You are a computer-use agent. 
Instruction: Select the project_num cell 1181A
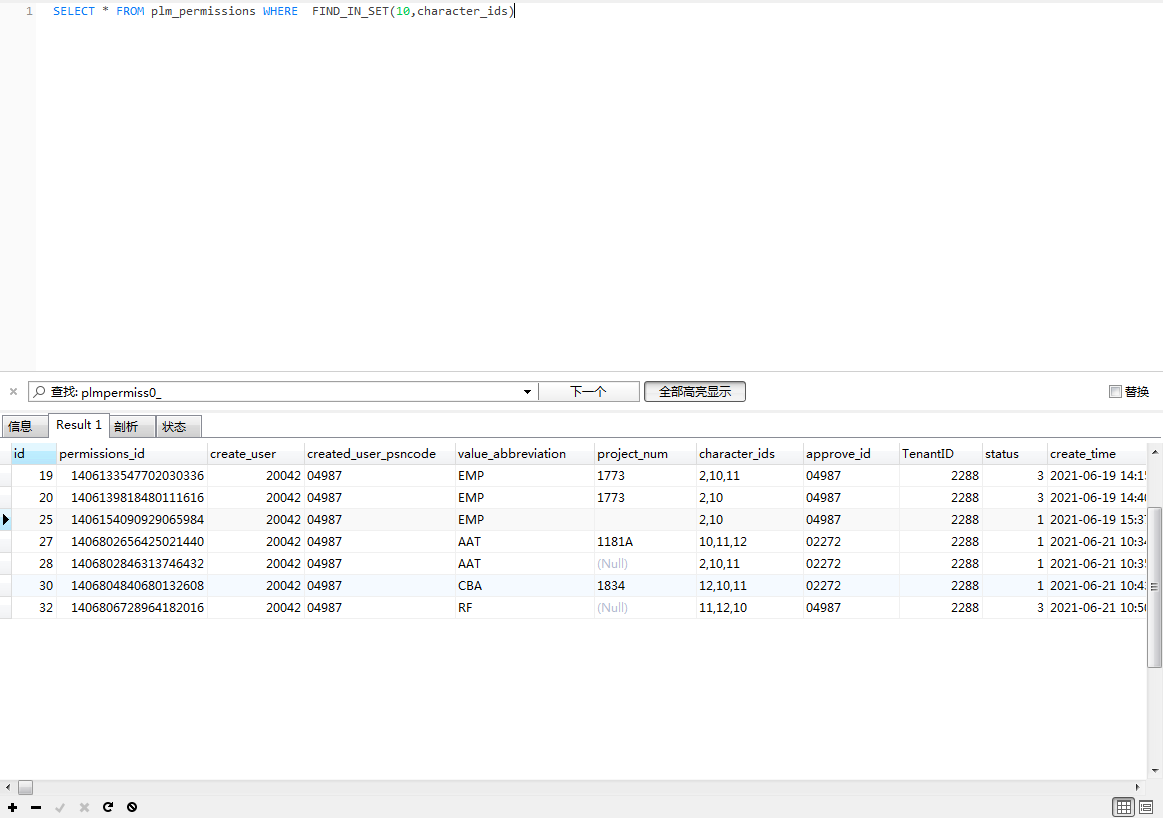(645, 541)
